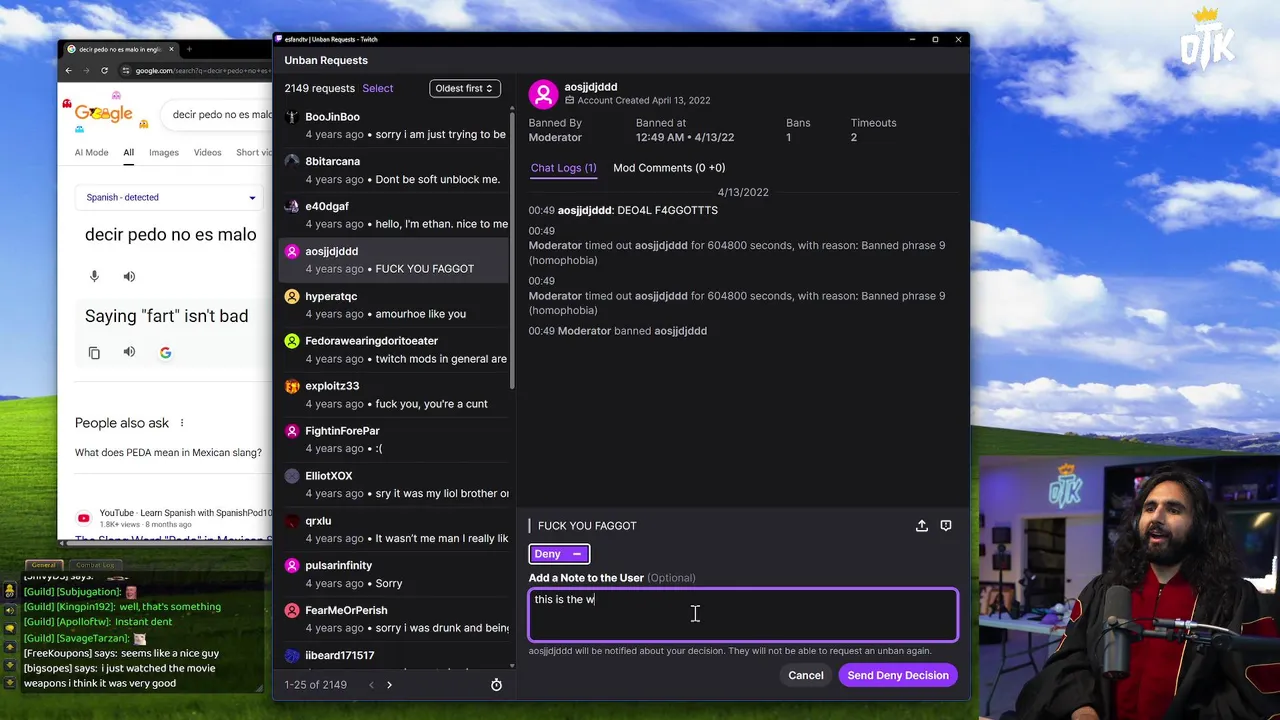Open a new Chrome tab with plus
This screenshot has width=1280, height=720.
[188, 49]
